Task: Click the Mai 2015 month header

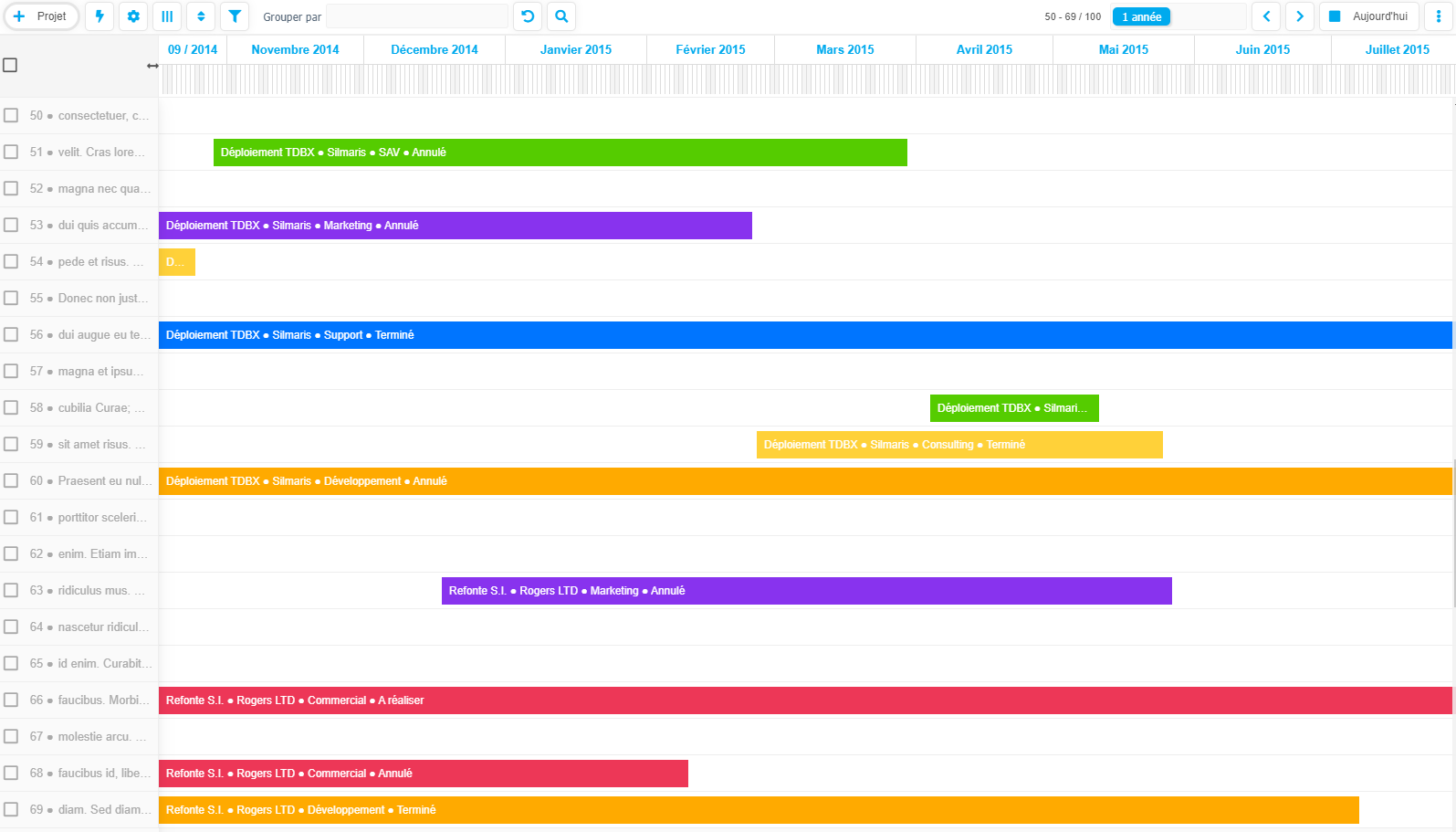Action: [x=1123, y=49]
